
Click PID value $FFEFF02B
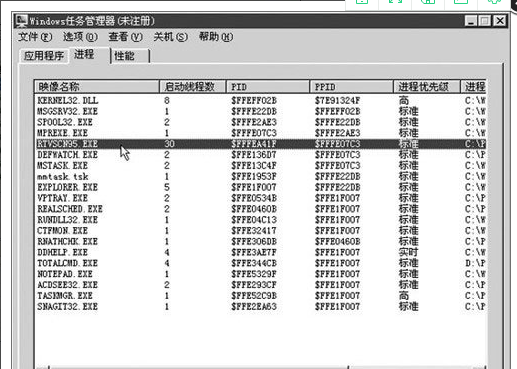click(x=254, y=100)
